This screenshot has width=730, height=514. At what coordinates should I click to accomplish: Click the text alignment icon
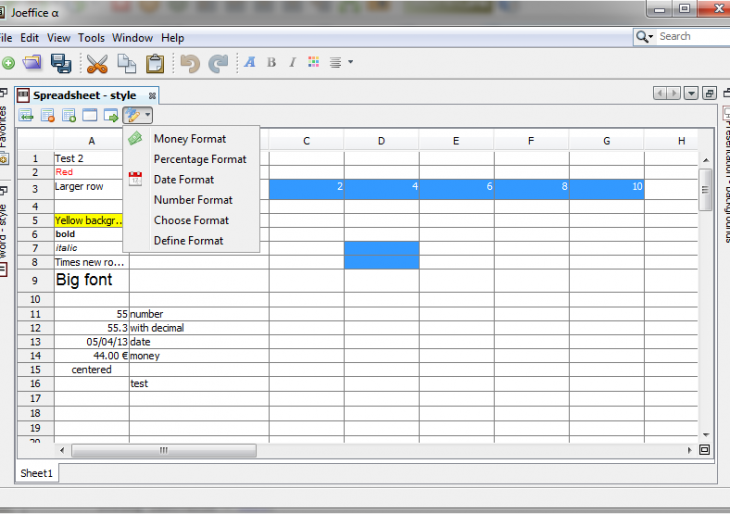pos(335,62)
